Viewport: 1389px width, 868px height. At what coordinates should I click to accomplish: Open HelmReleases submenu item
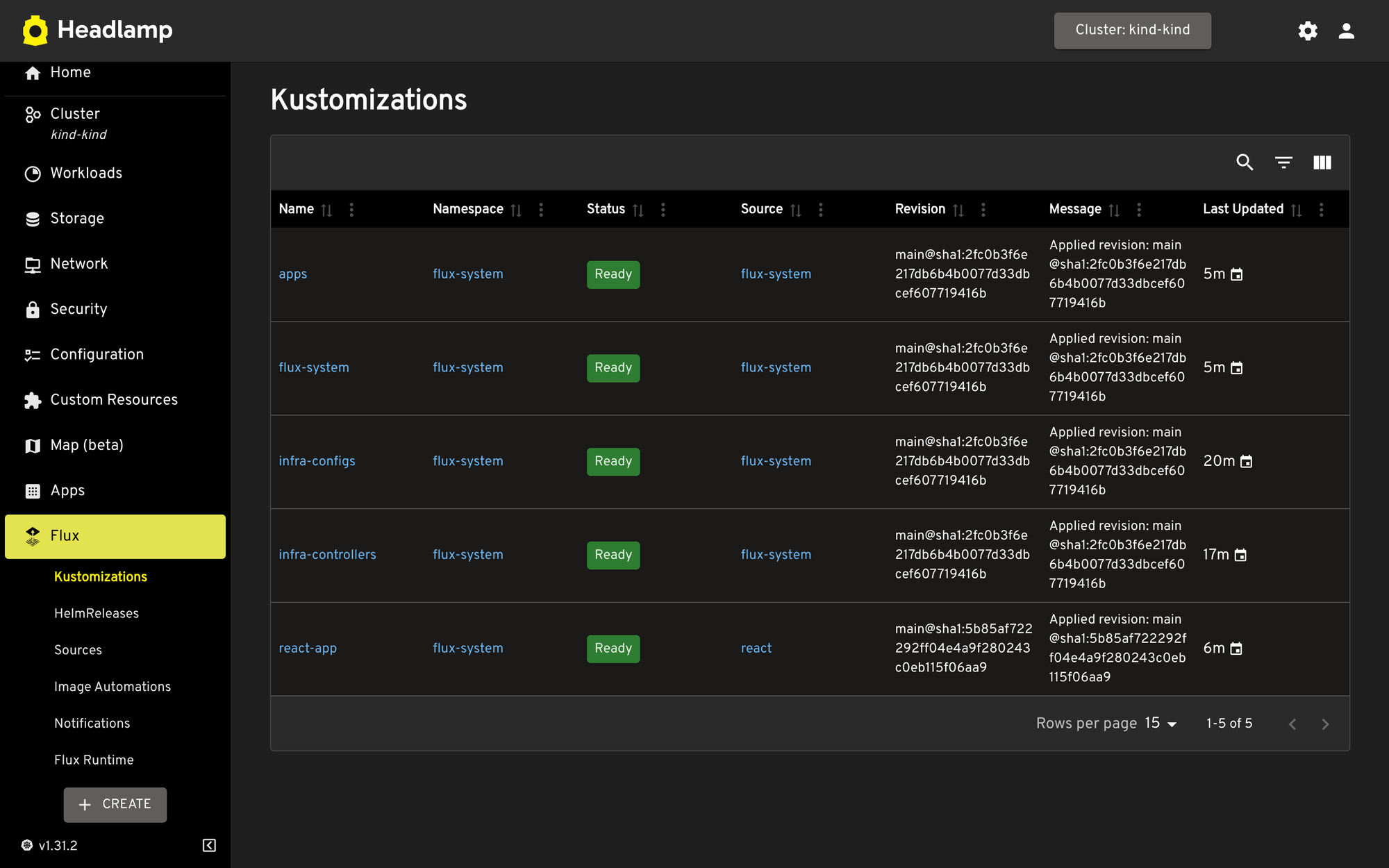(97, 614)
